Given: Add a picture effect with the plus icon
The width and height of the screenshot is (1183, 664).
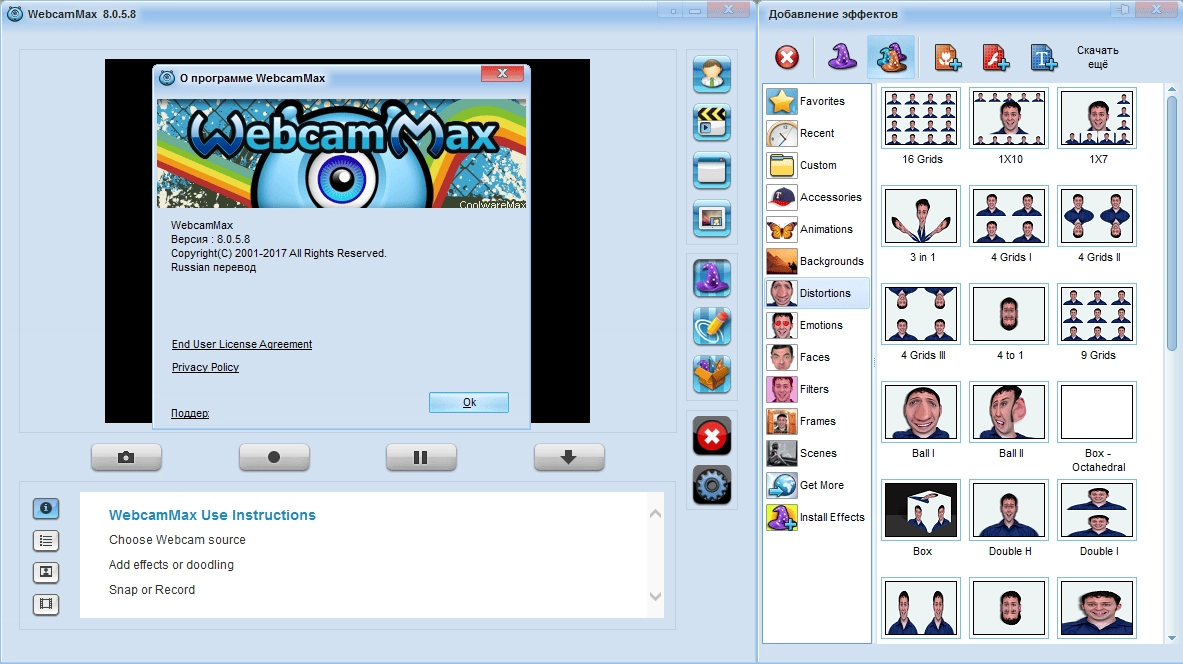Looking at the screenshot, I should (948, 57).
